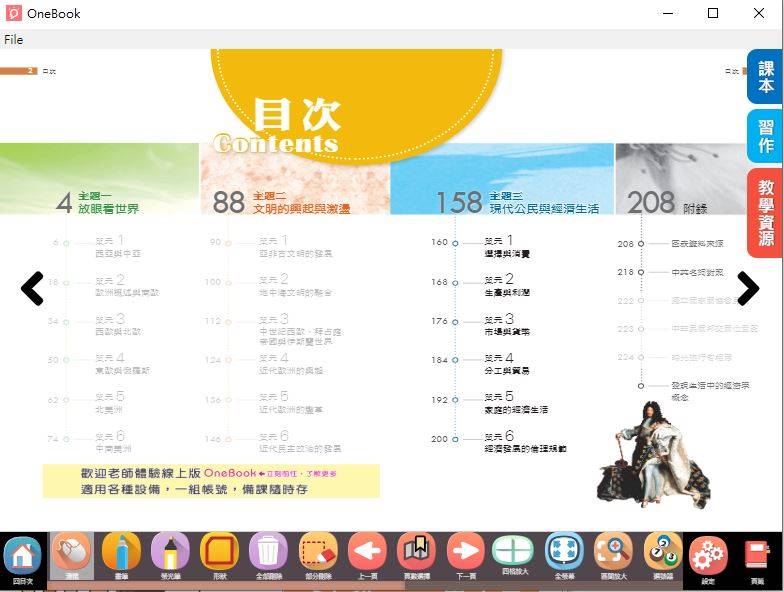Activate the four-grid zoom tool
784x592 pixels.
point(514,555)
